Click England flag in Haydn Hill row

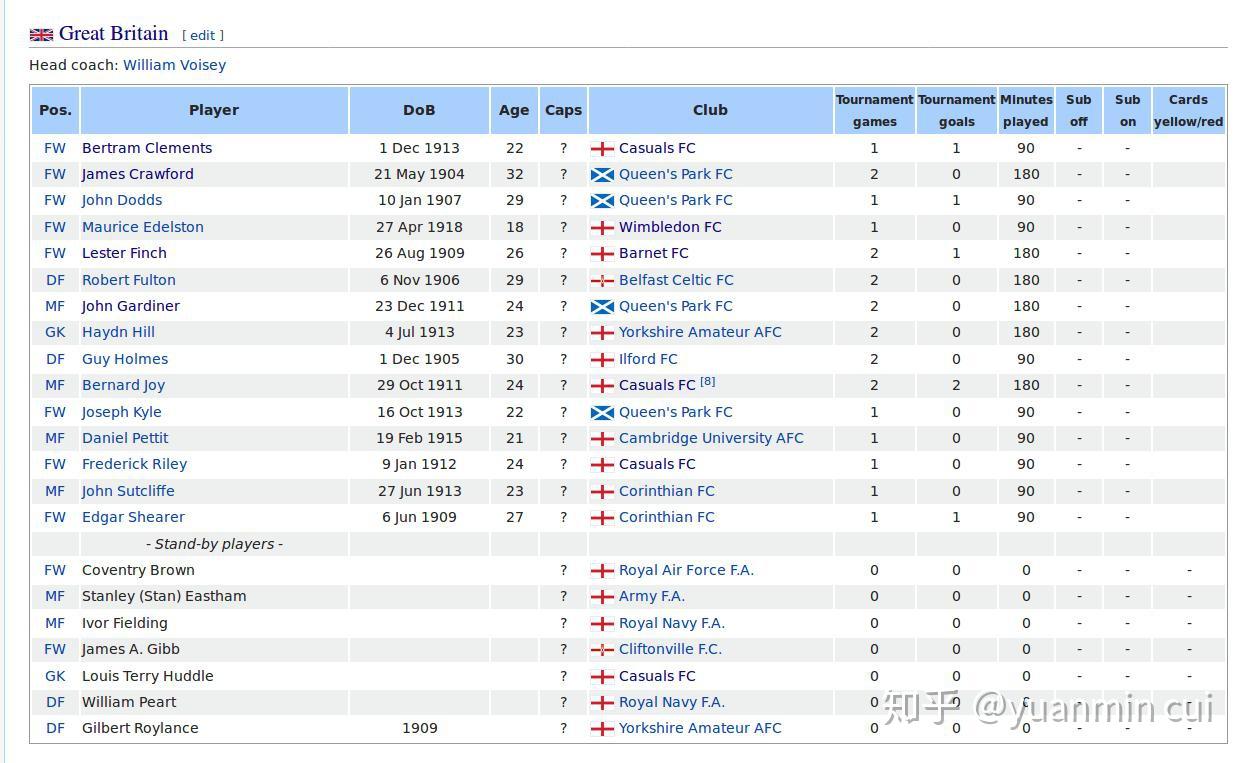click(602, 332)
